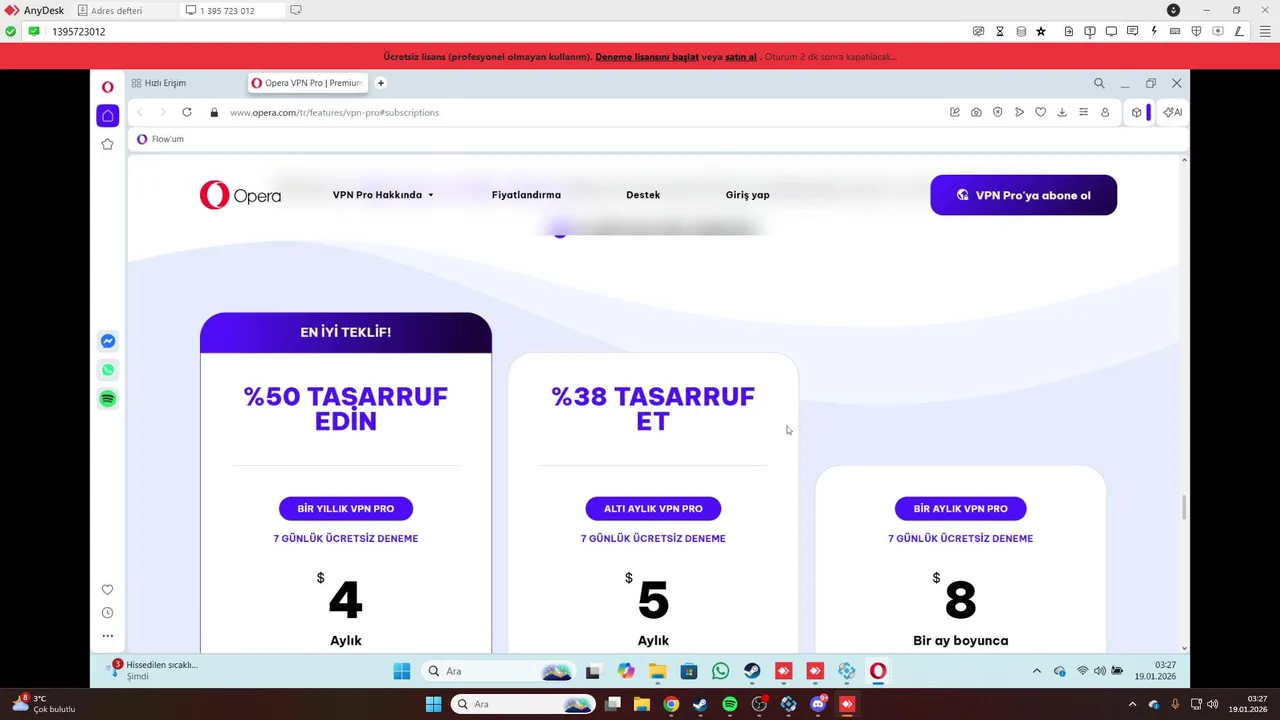Click the player send arrow icon
Screen dimensions: 1280x720
tap(1019, 112)
